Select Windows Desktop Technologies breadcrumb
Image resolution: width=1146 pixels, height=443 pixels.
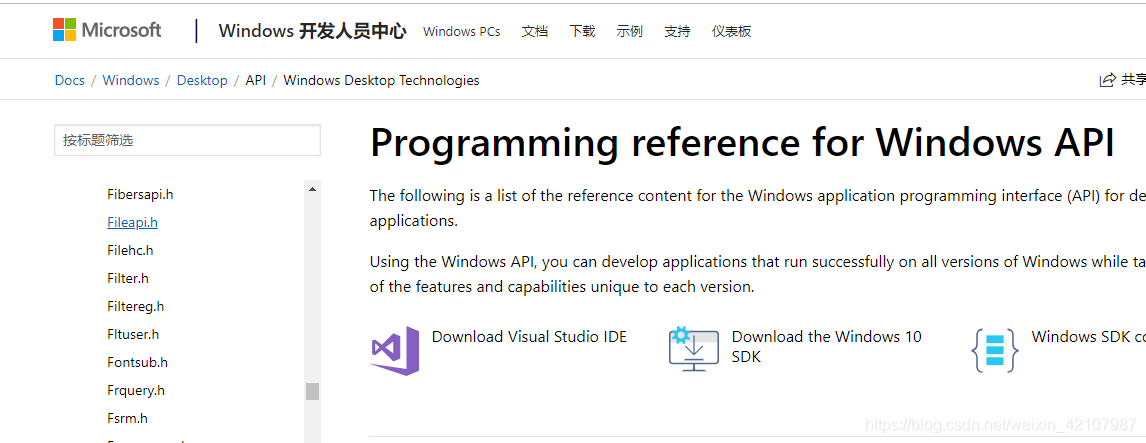[x=381, y=80]
